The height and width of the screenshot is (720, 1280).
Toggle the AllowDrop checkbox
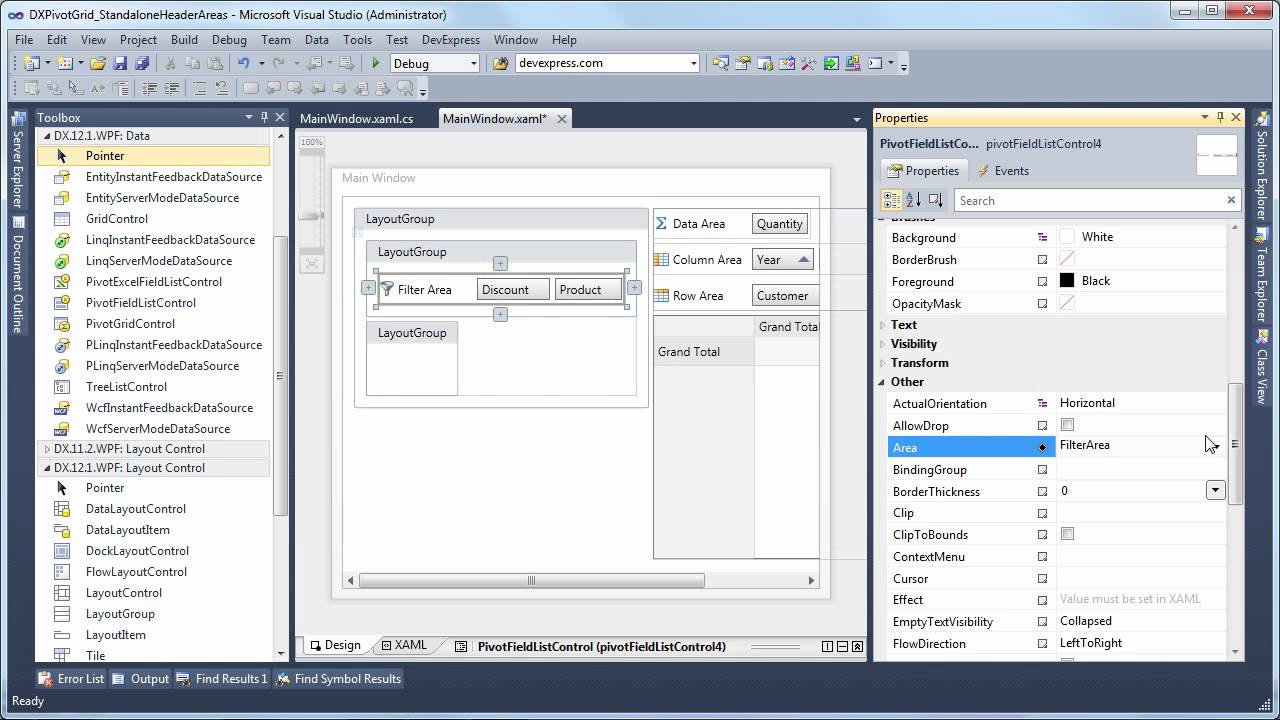click(x=1067, y=425)
